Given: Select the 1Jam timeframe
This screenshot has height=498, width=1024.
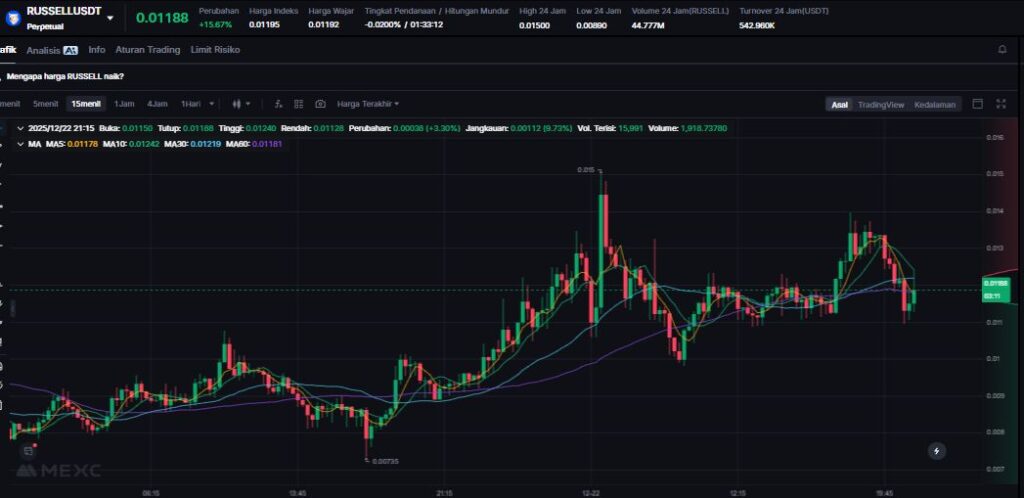Looking at the screenshot, I should pos(124,104).
